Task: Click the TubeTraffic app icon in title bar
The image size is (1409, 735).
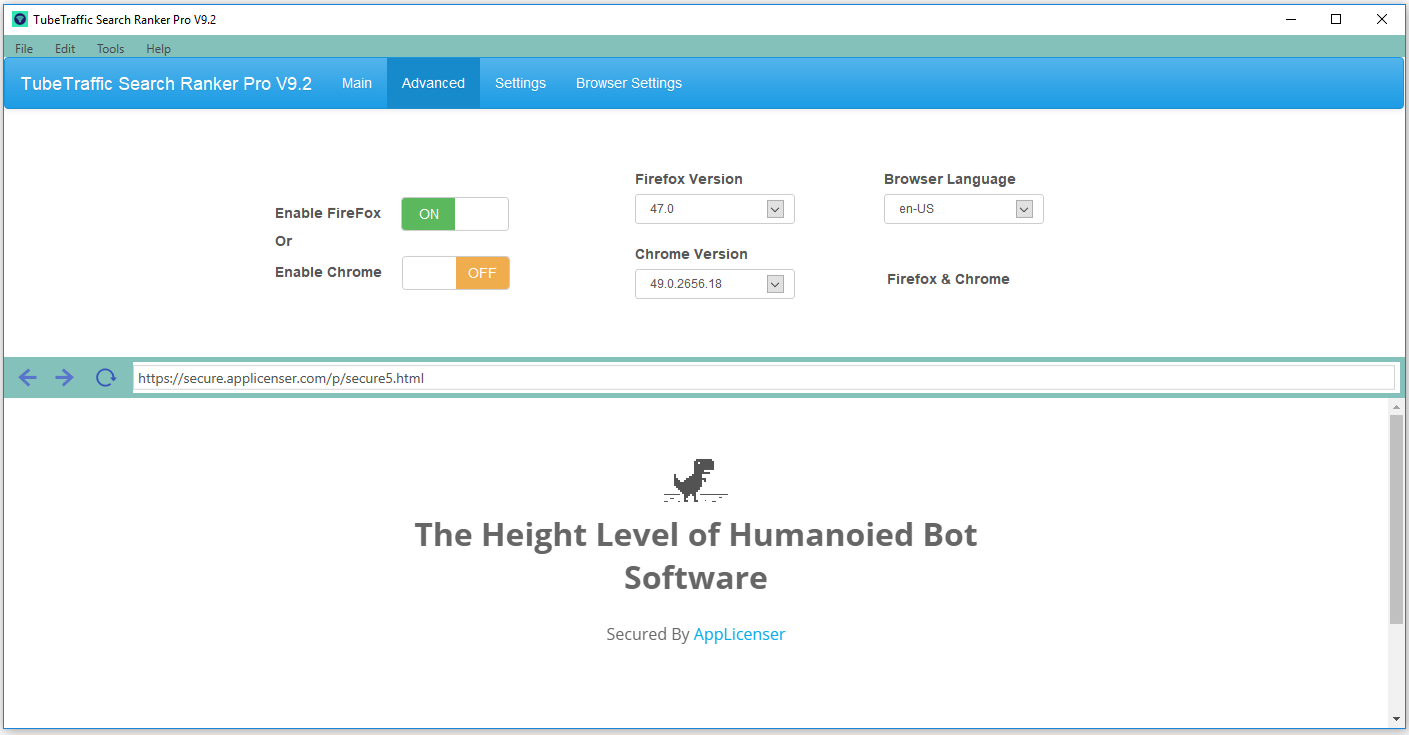Action: coord(19,19)
